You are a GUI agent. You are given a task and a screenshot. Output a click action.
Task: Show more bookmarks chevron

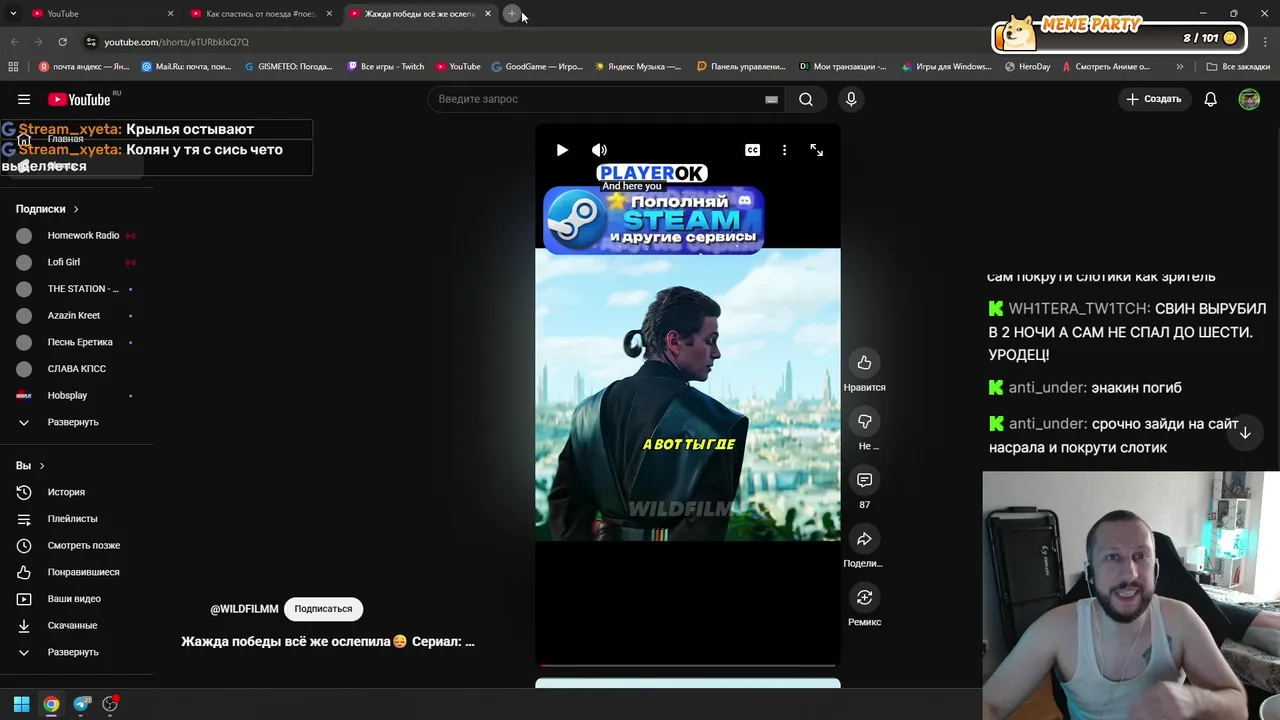[1180, 67]
